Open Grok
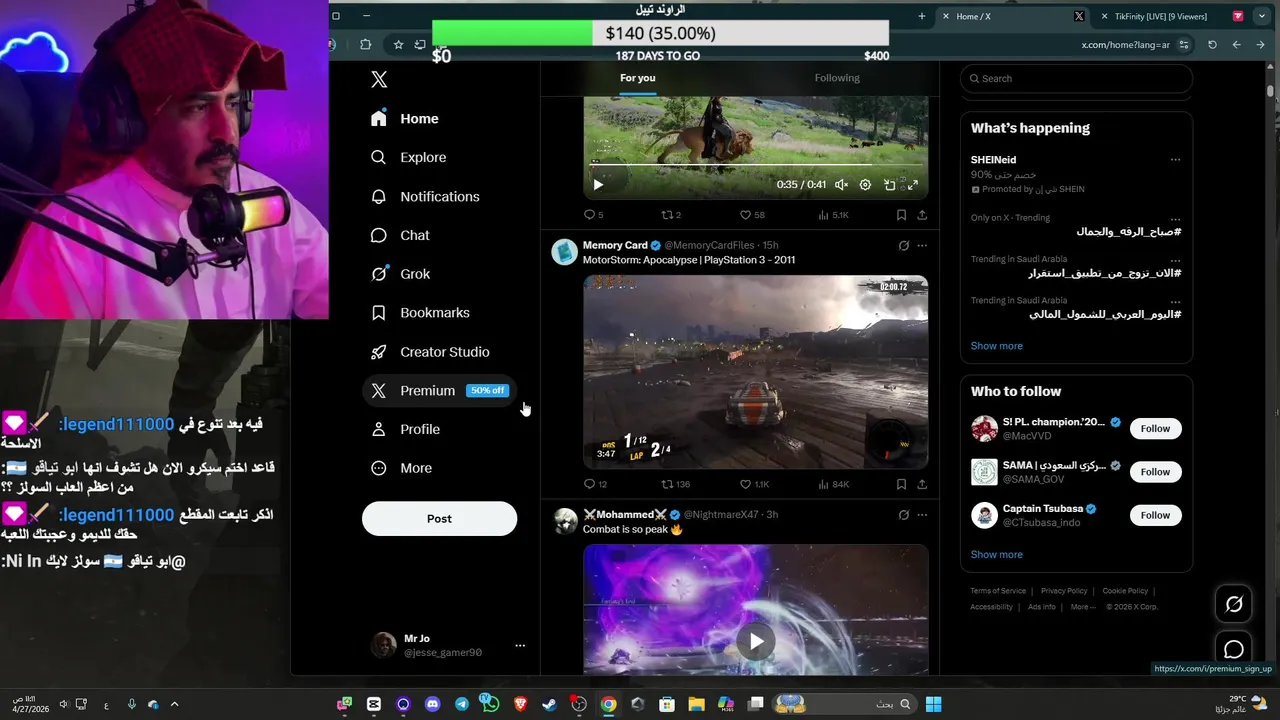The image size is (1280, 720). (x=400, y=274)
